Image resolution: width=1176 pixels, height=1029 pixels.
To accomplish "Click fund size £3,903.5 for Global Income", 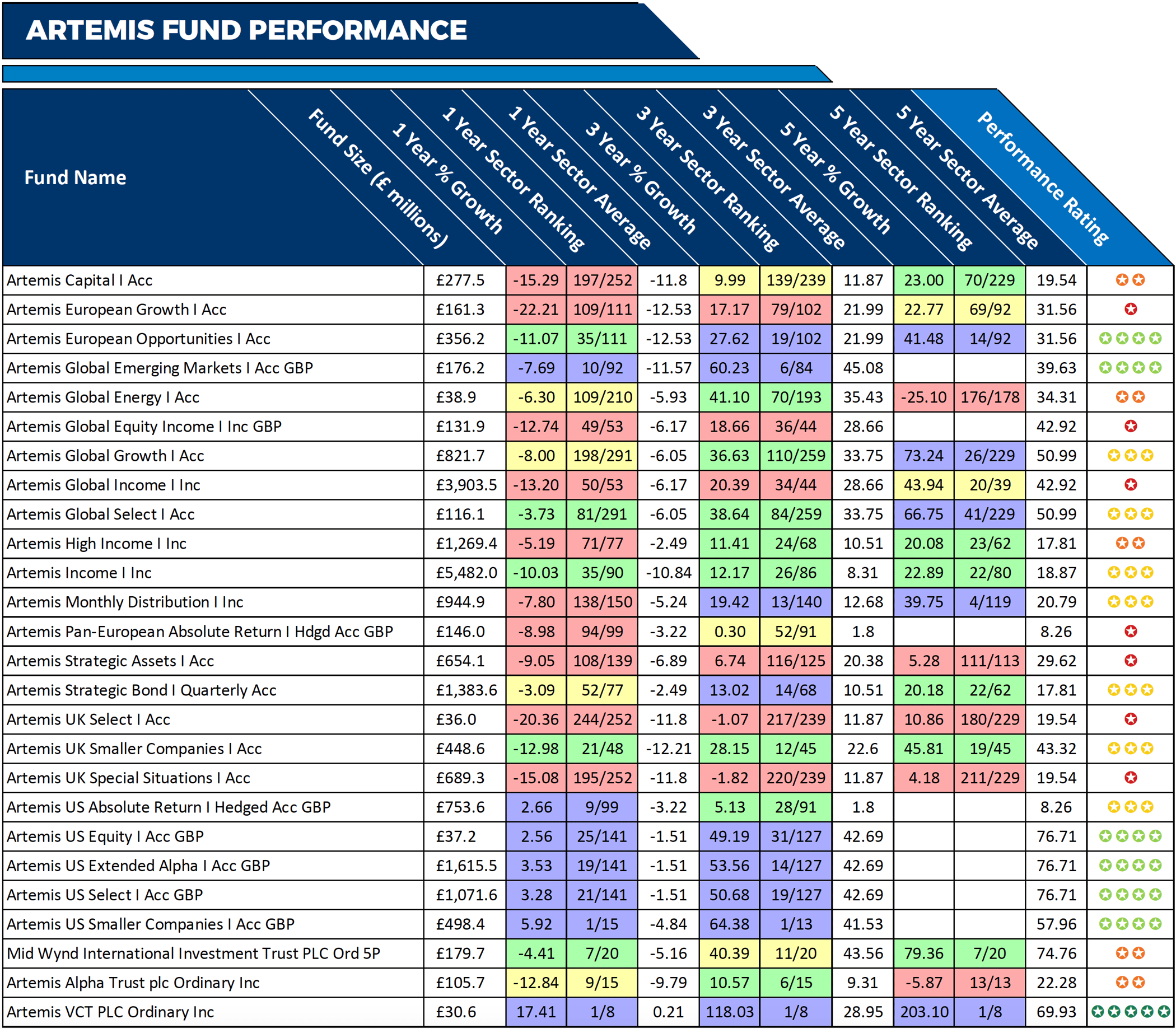I will click(466, 485).
